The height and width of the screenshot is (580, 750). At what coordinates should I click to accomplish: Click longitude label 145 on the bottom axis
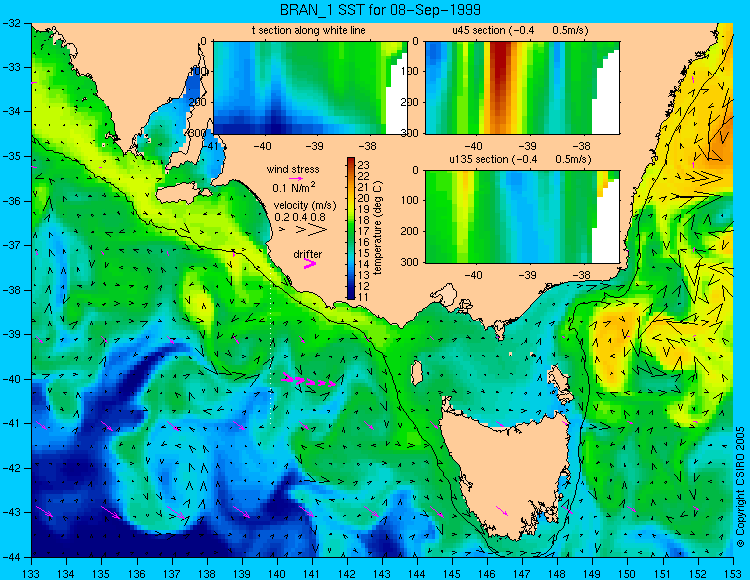tap(452, 574)
